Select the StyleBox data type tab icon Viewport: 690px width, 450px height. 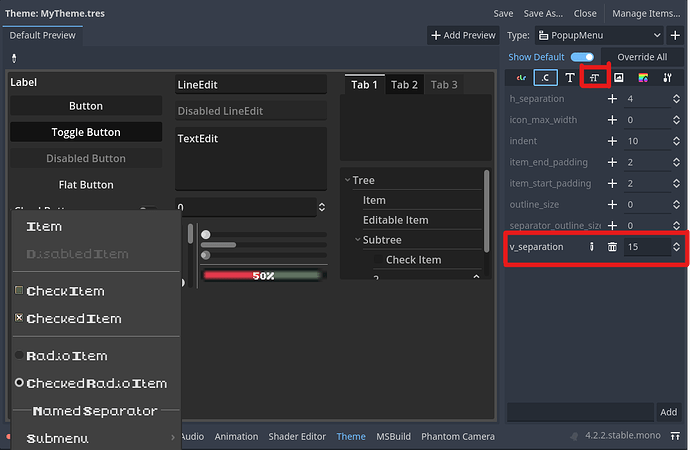tap(643, 78)
